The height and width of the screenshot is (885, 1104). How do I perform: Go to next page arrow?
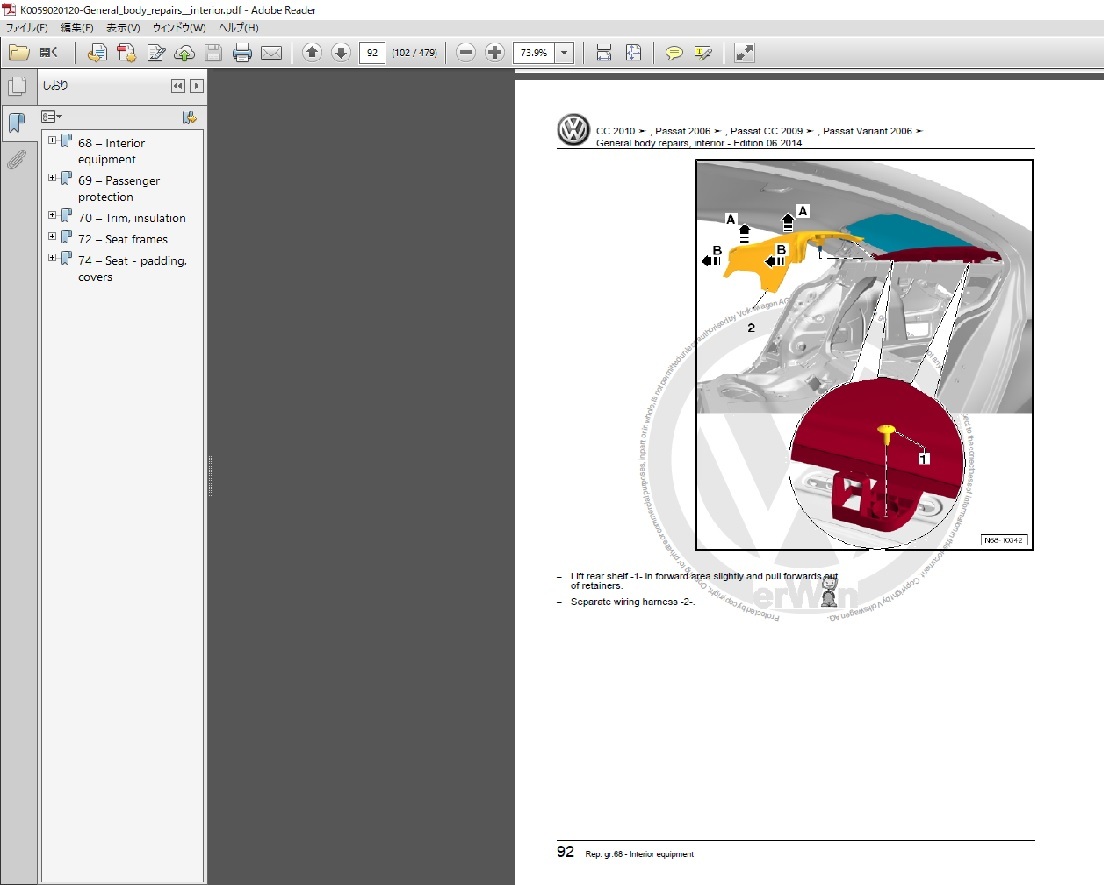(x=341, y=52)
